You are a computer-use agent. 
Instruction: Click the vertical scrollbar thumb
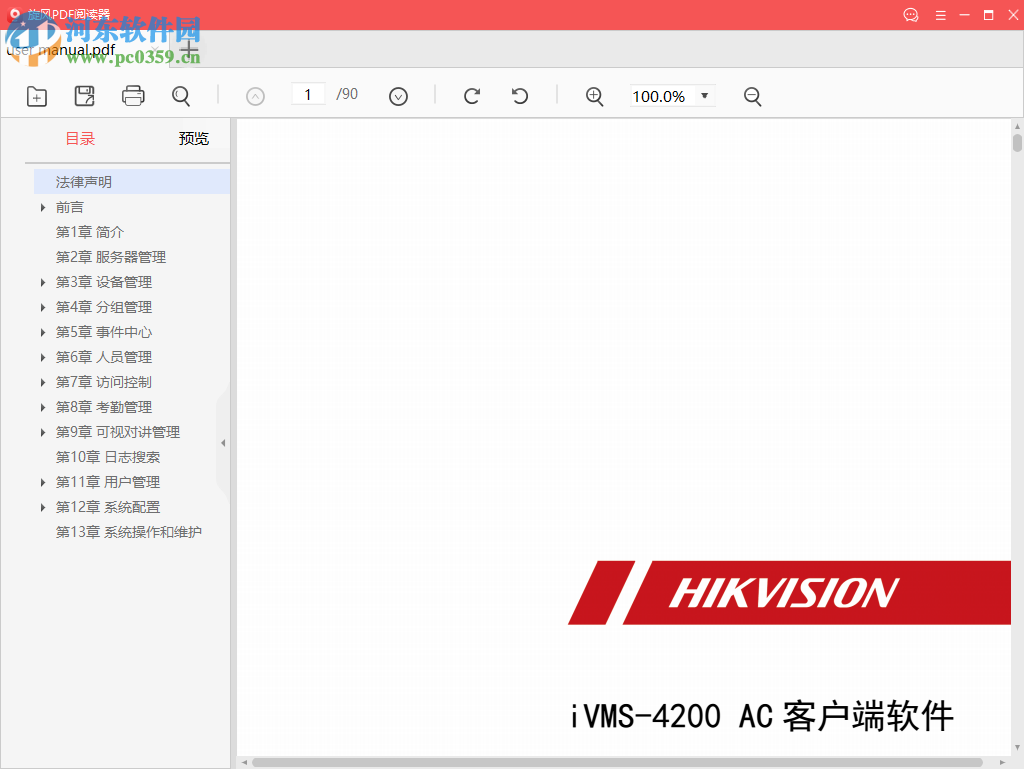(x=1017, y=143)
